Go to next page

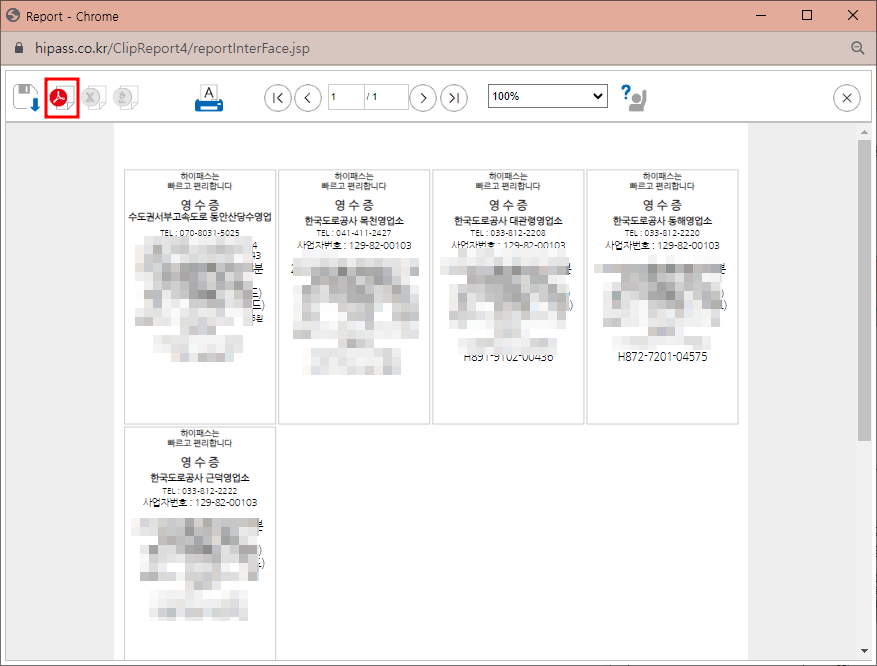pyautogui.click(x=423, y=98)
